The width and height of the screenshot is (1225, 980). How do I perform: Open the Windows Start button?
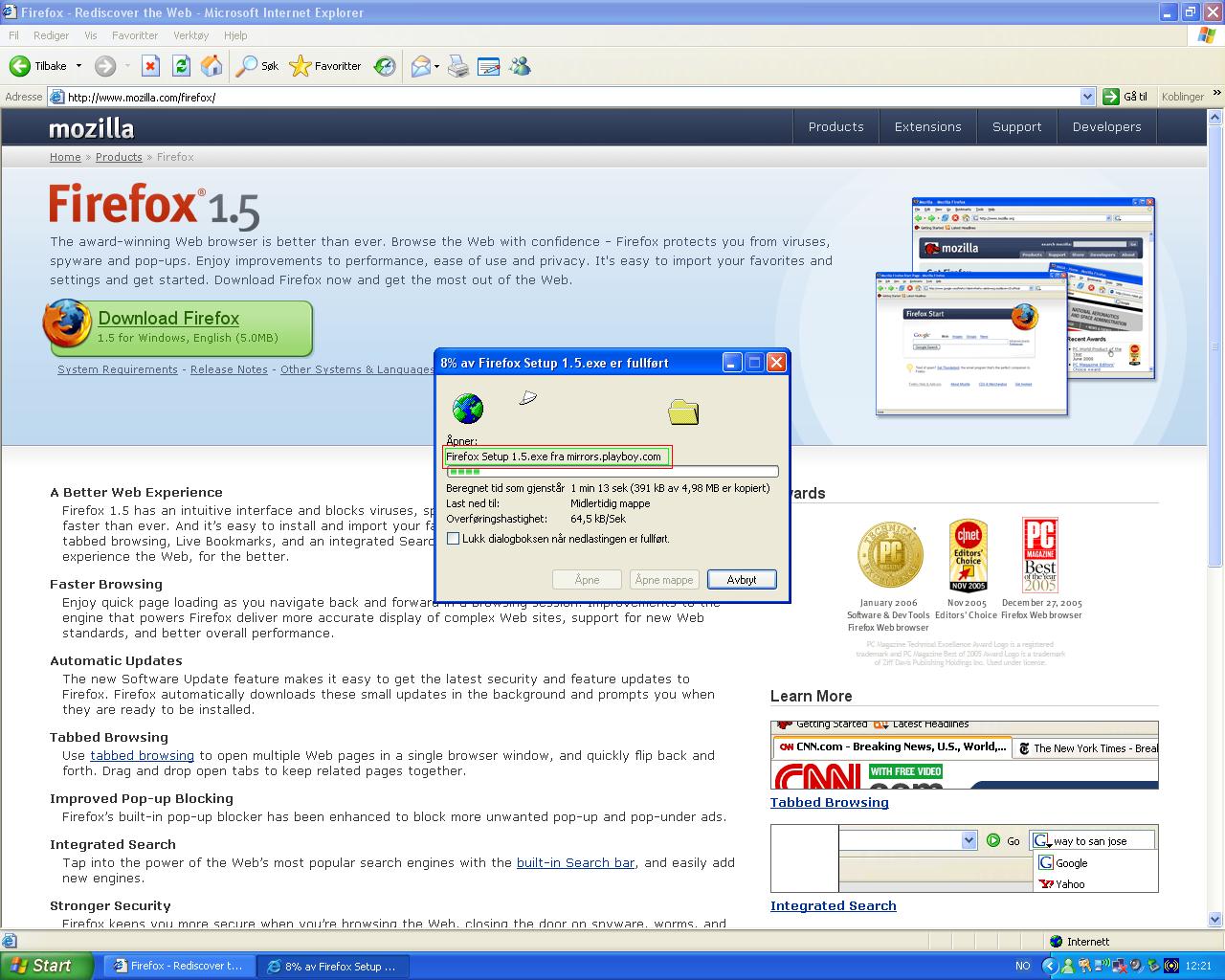pos(47,966)
